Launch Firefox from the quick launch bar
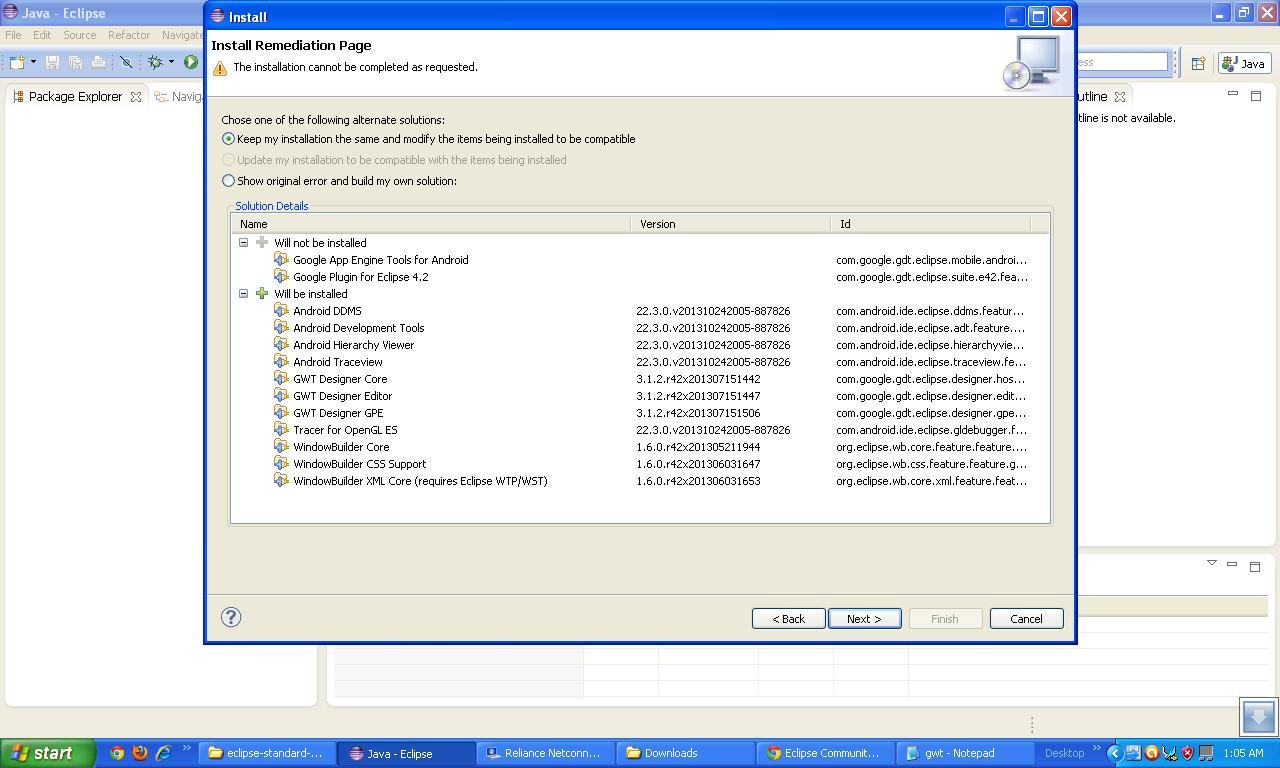1280x768 pixels. click(140, 753)
